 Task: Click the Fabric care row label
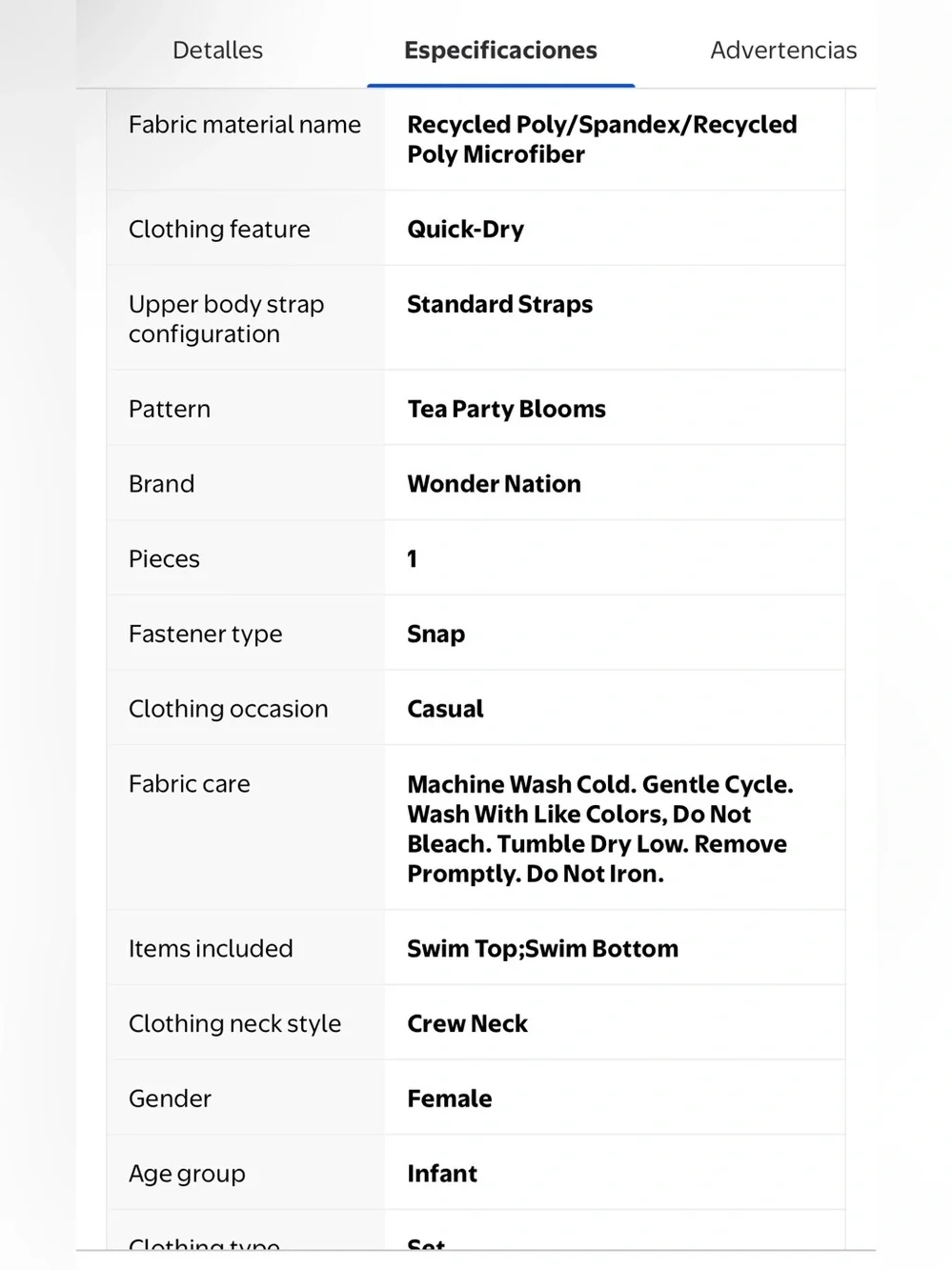coord(190,784)
